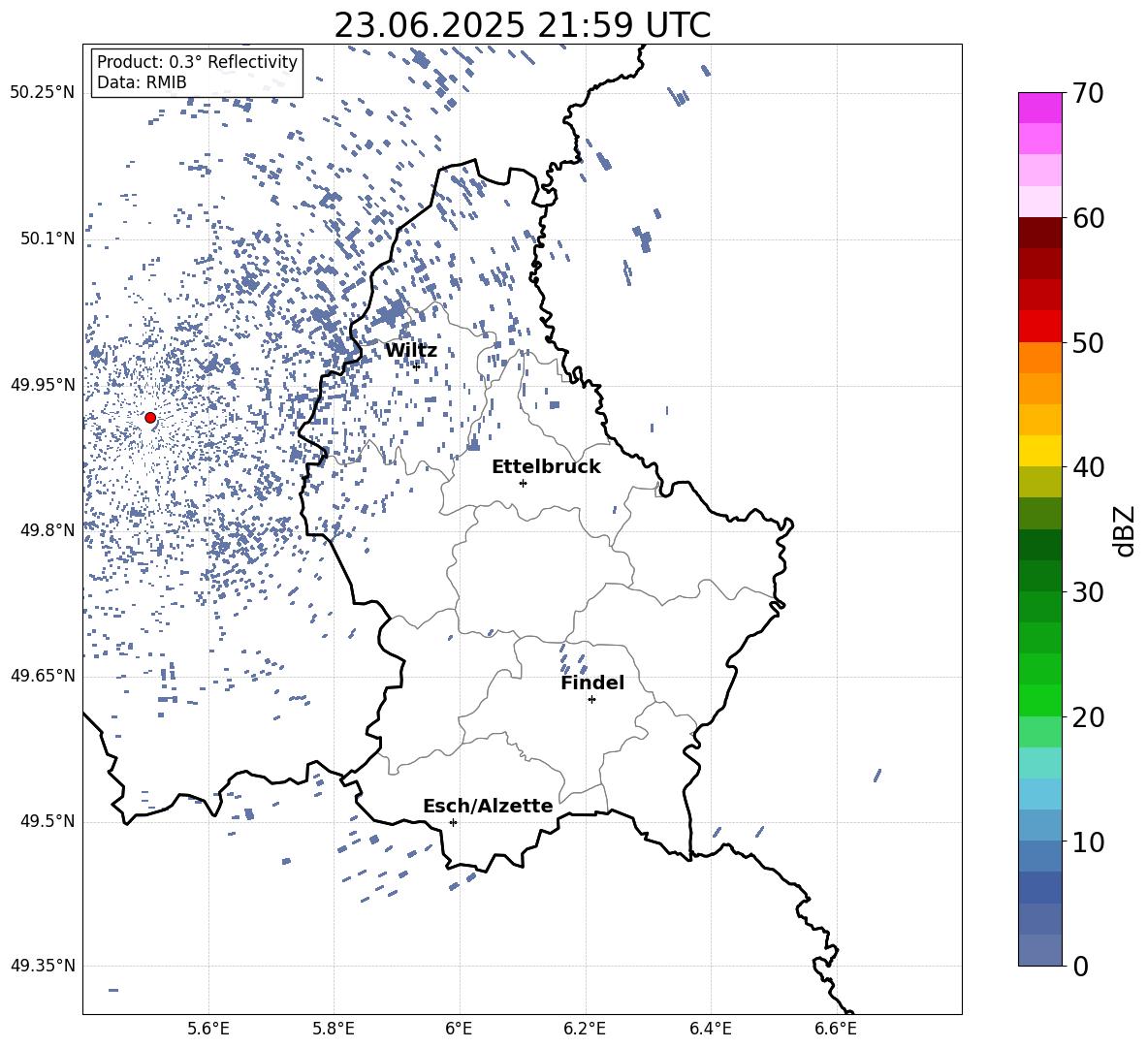Click the 6°E longitude label
Viewport: 1148px width, 1048px height.
point(459,1029)
